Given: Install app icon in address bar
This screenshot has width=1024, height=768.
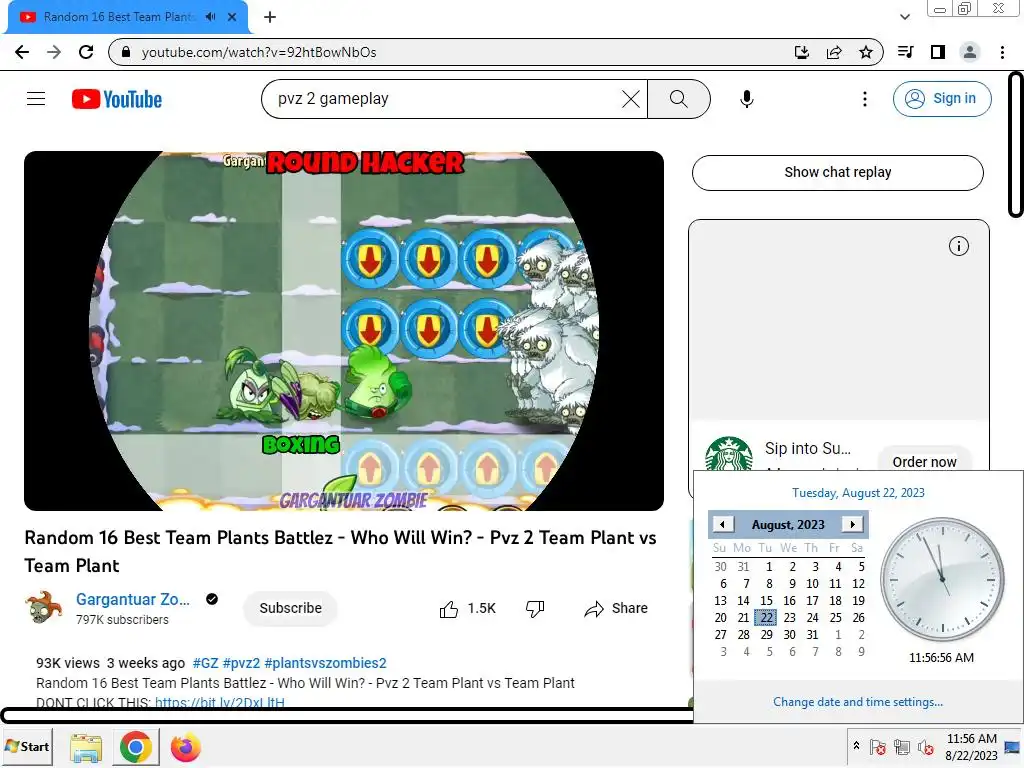Looking at the screenshot, I should (802, 52).
